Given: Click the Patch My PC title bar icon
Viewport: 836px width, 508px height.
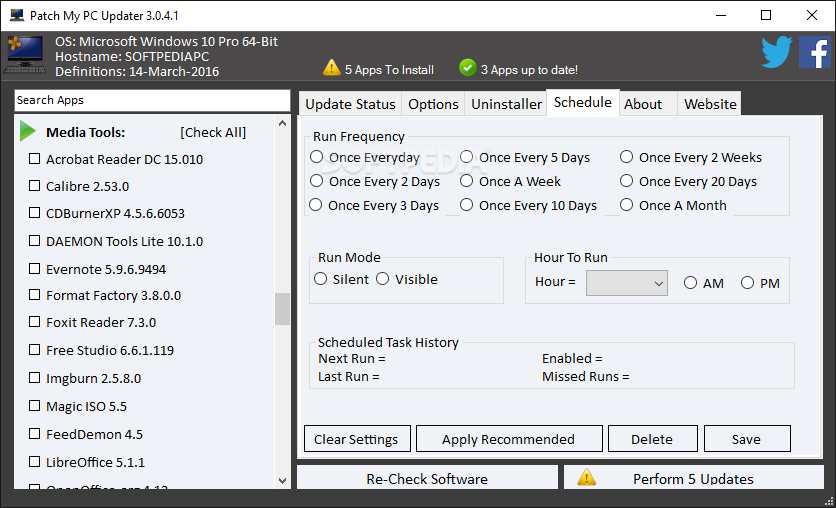Looking at the screenshot, I should 17,15.
